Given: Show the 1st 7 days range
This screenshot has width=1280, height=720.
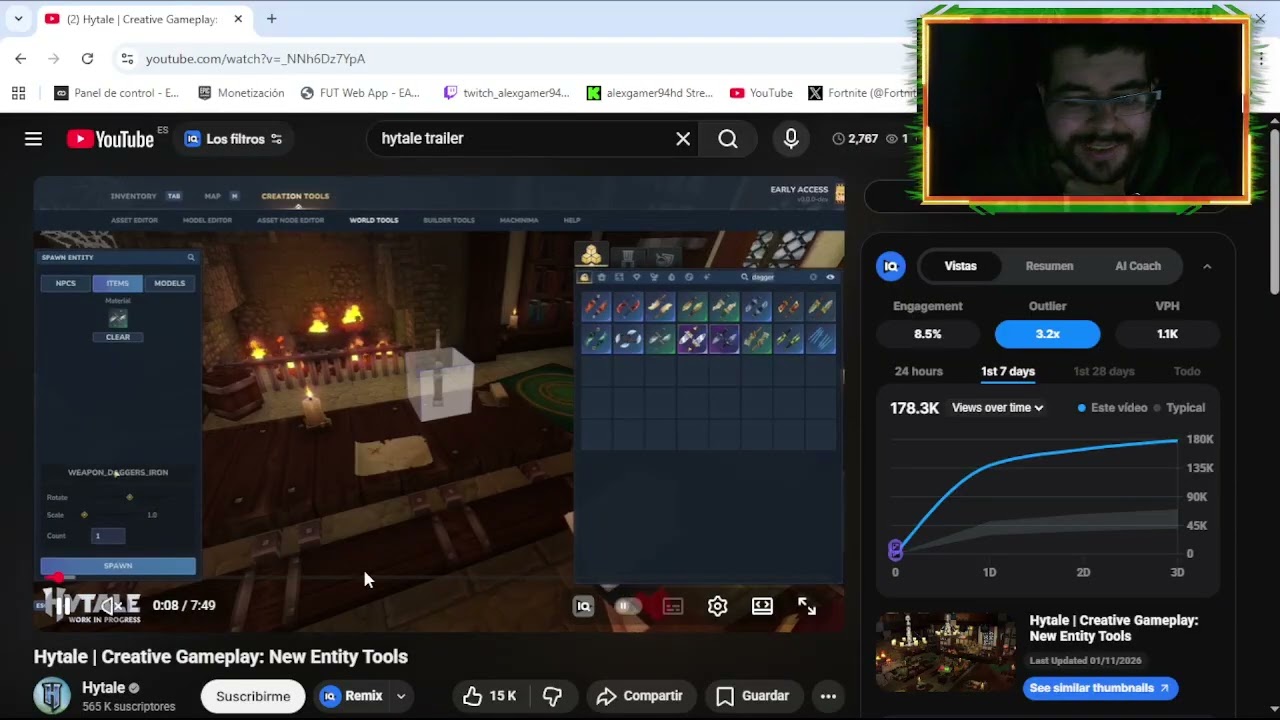Looking at the screenshot, I should click(1008, 371).
